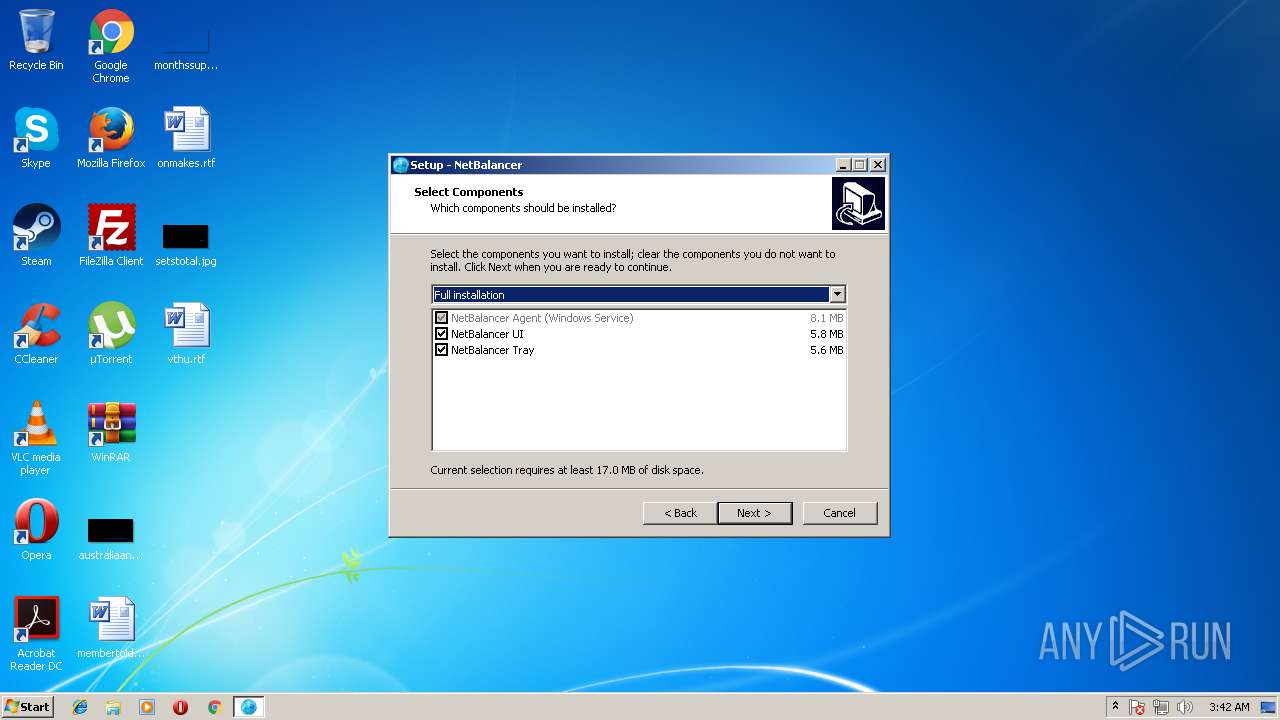
Task: Select the australiaan desktop file
Action: click(111, 538)
